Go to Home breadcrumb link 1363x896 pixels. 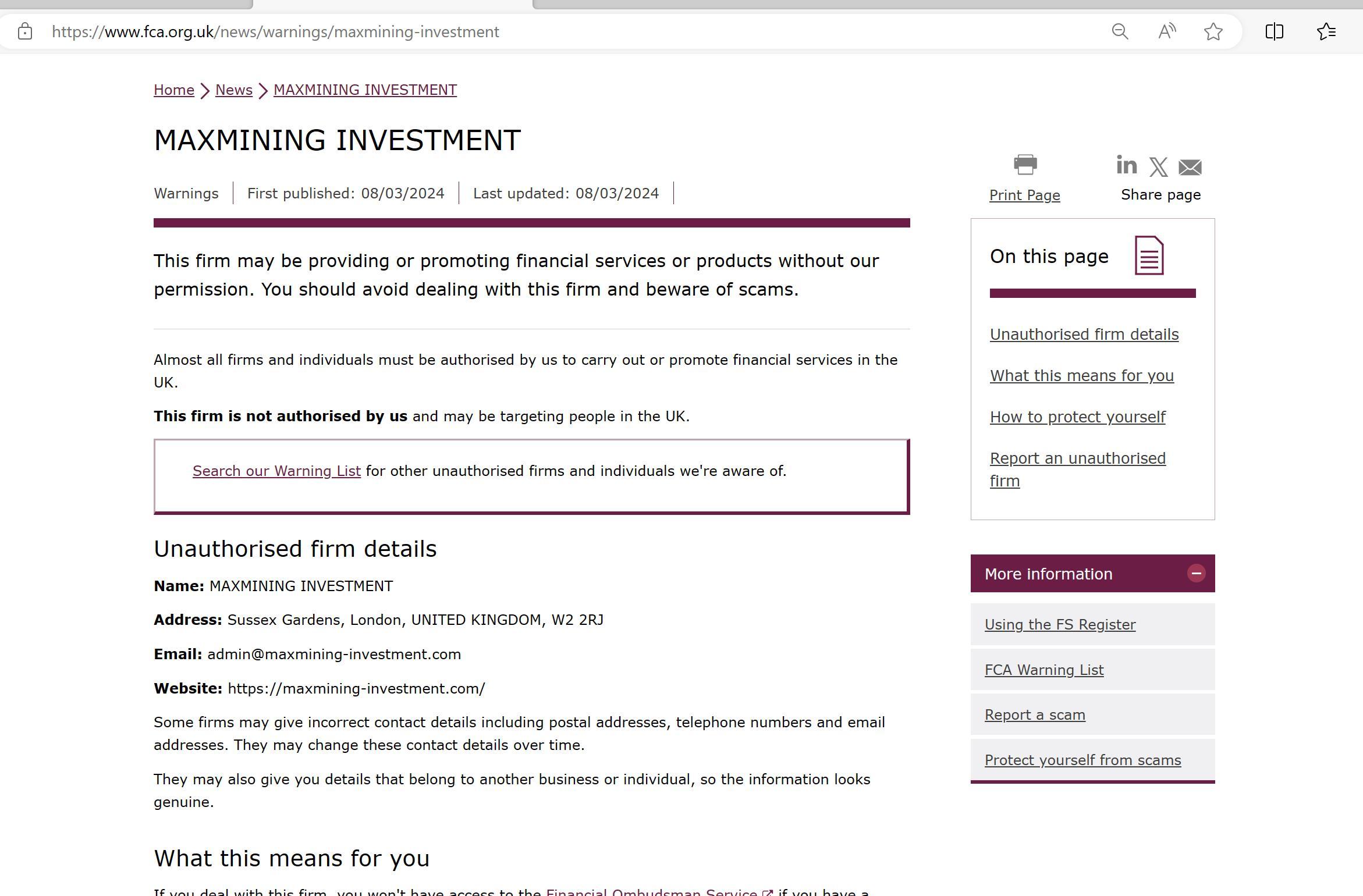174,90
